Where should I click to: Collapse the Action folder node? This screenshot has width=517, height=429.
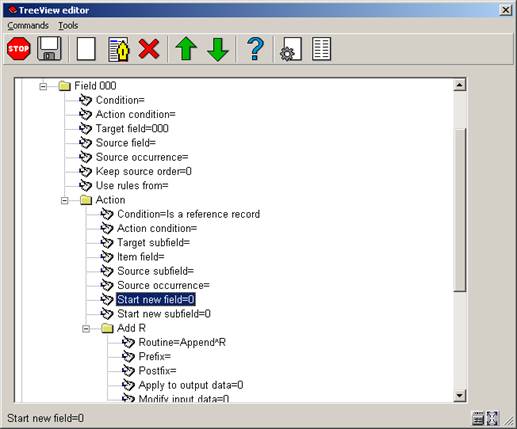click(65, 200)
